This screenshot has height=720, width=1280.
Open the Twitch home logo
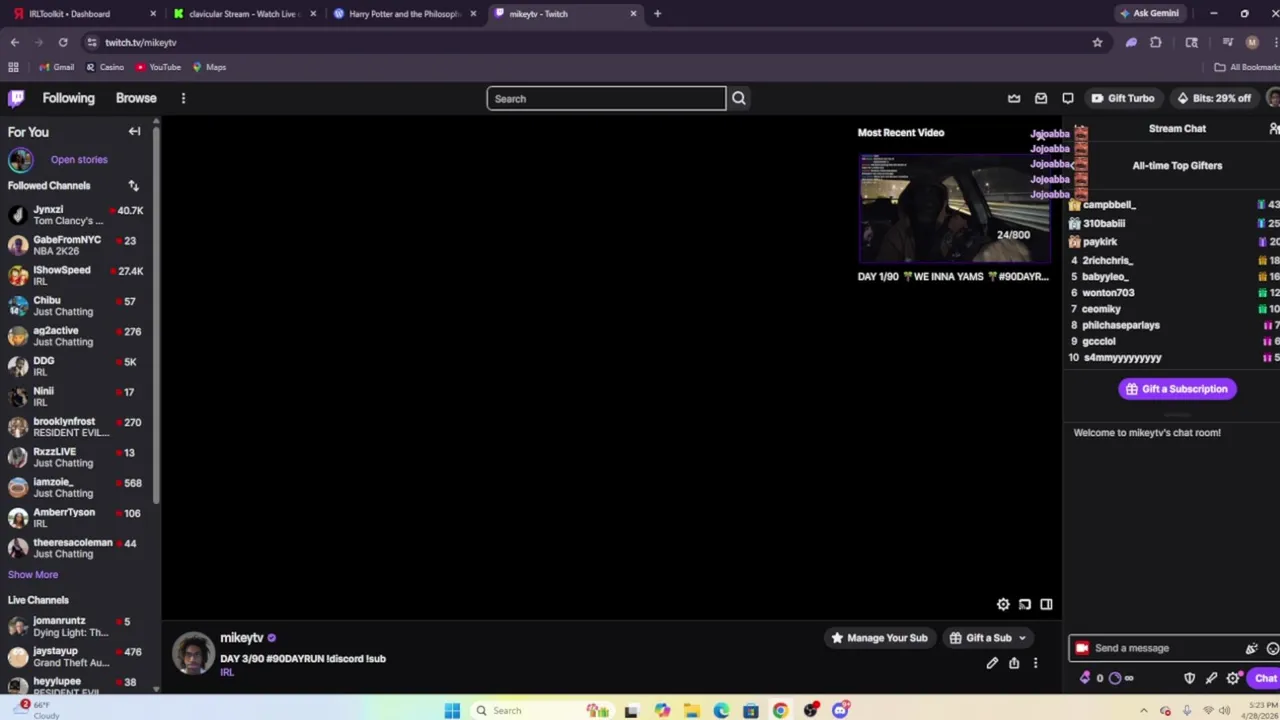(x=16, y=98)
